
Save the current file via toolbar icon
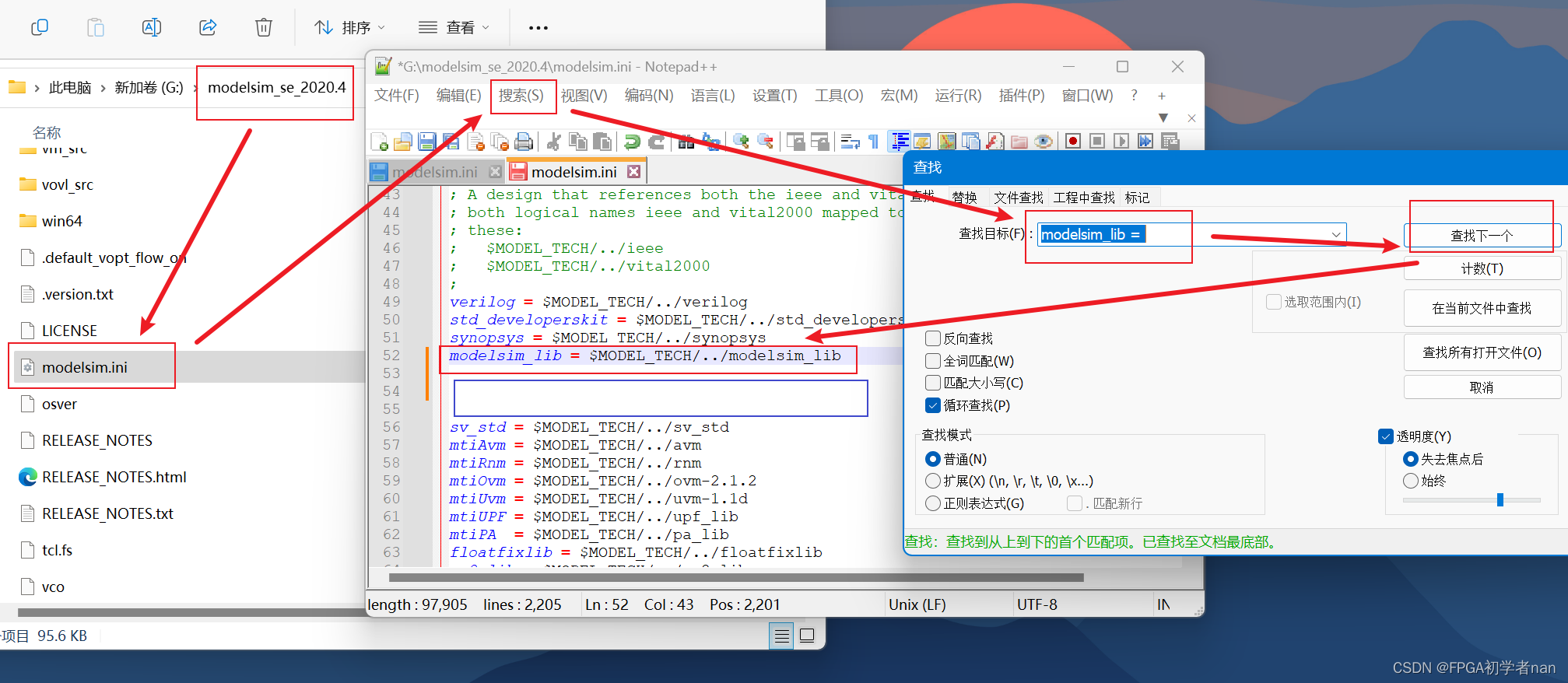(x=427, y=142)
